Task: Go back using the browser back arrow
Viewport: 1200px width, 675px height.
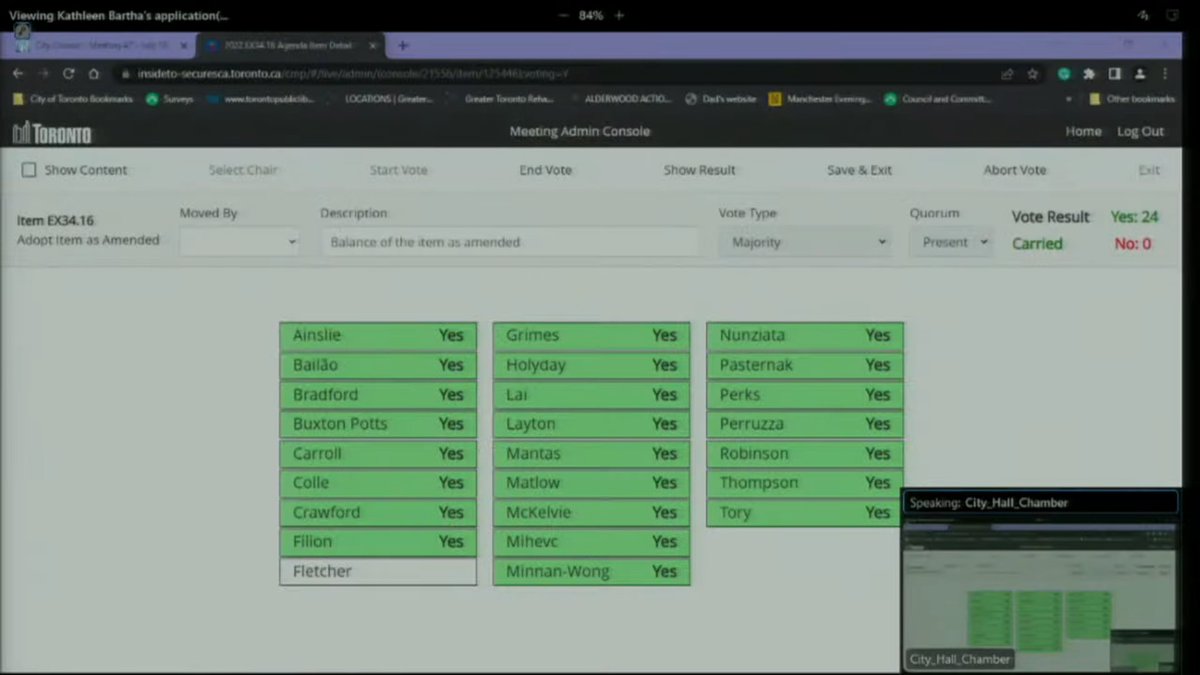Action: coord(18,74)
